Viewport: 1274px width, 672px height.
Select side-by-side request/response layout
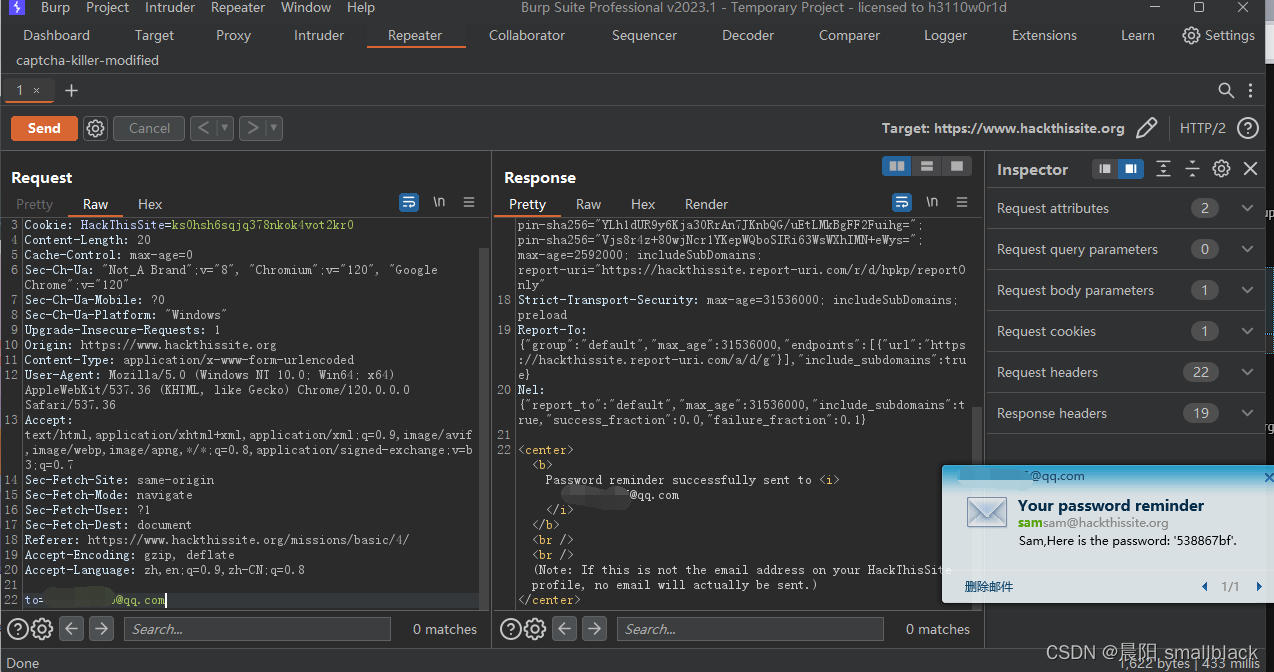coord(897,166)
